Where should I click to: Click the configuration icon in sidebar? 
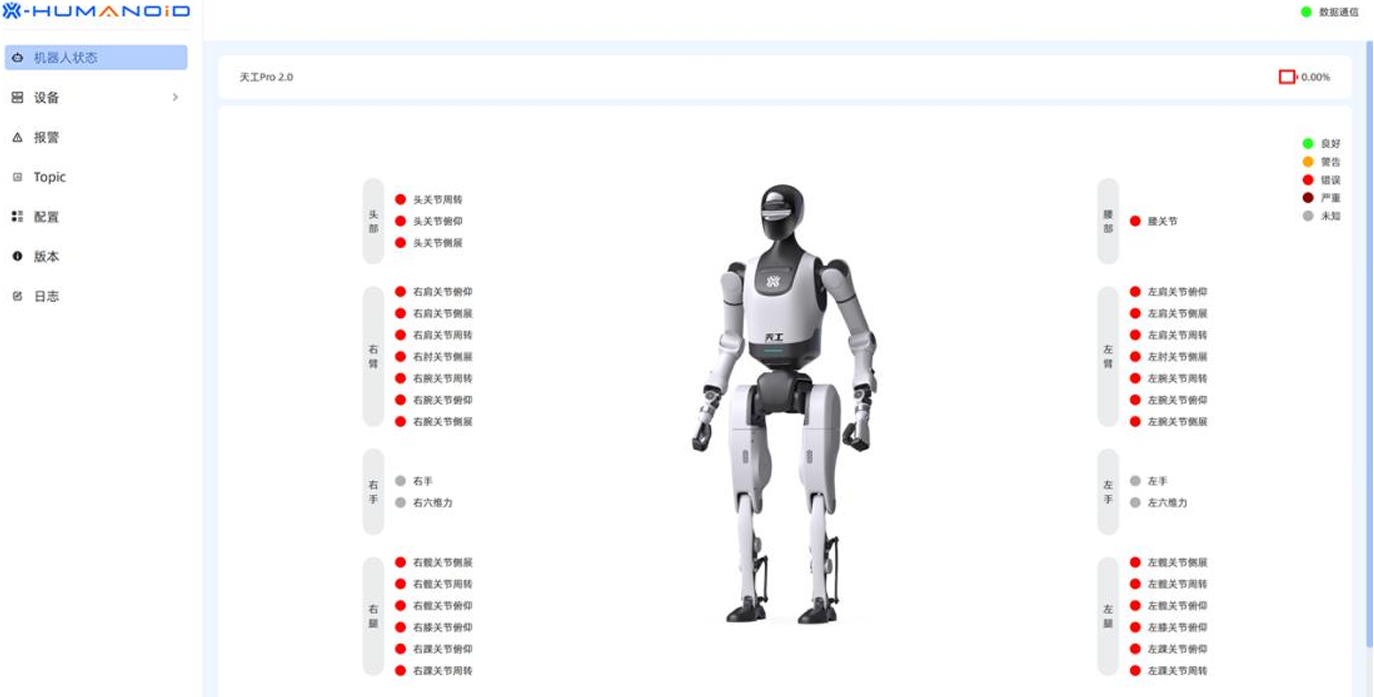[x=17, y=216]
